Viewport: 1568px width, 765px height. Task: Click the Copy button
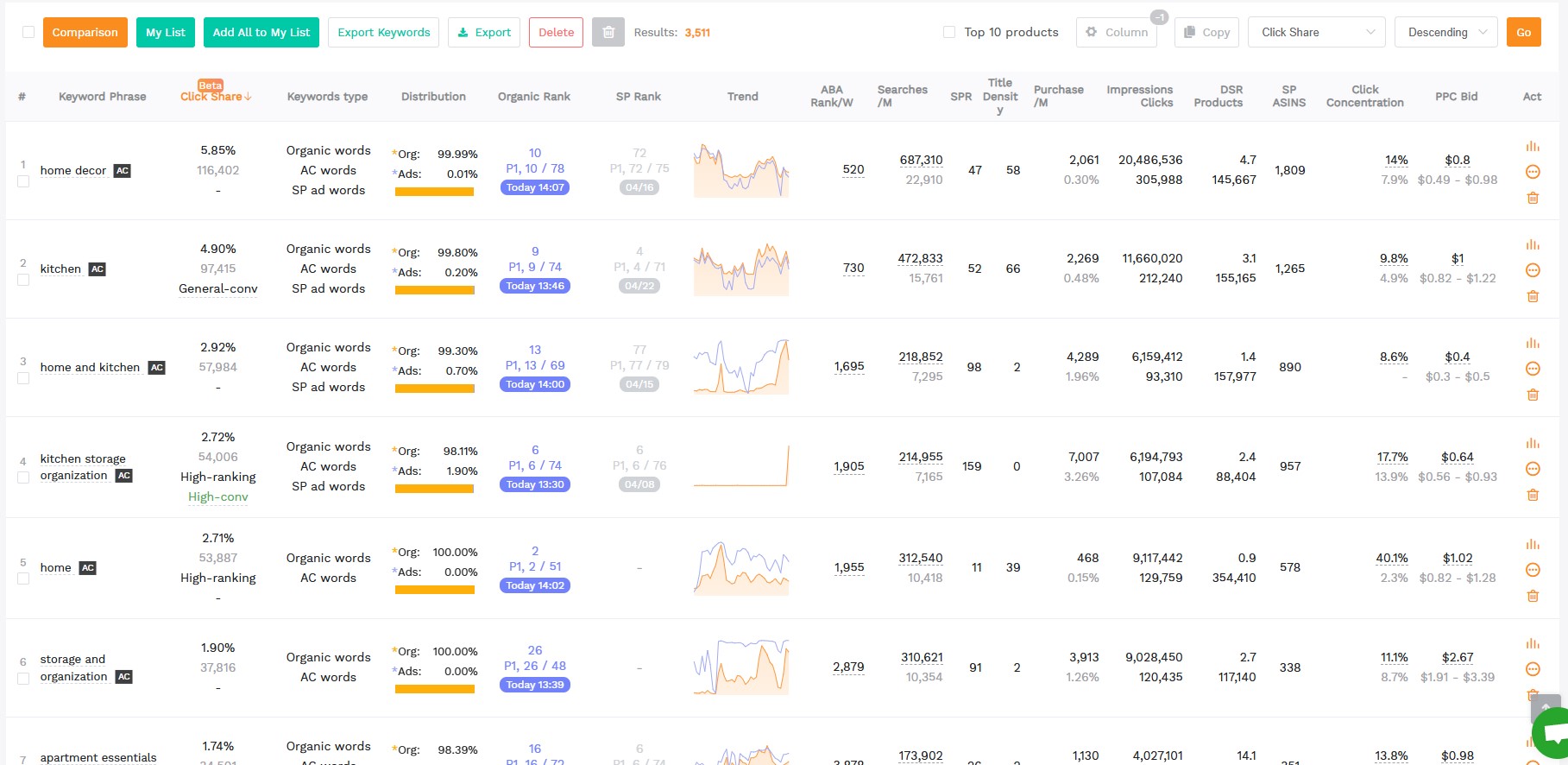click(1207, 32)
